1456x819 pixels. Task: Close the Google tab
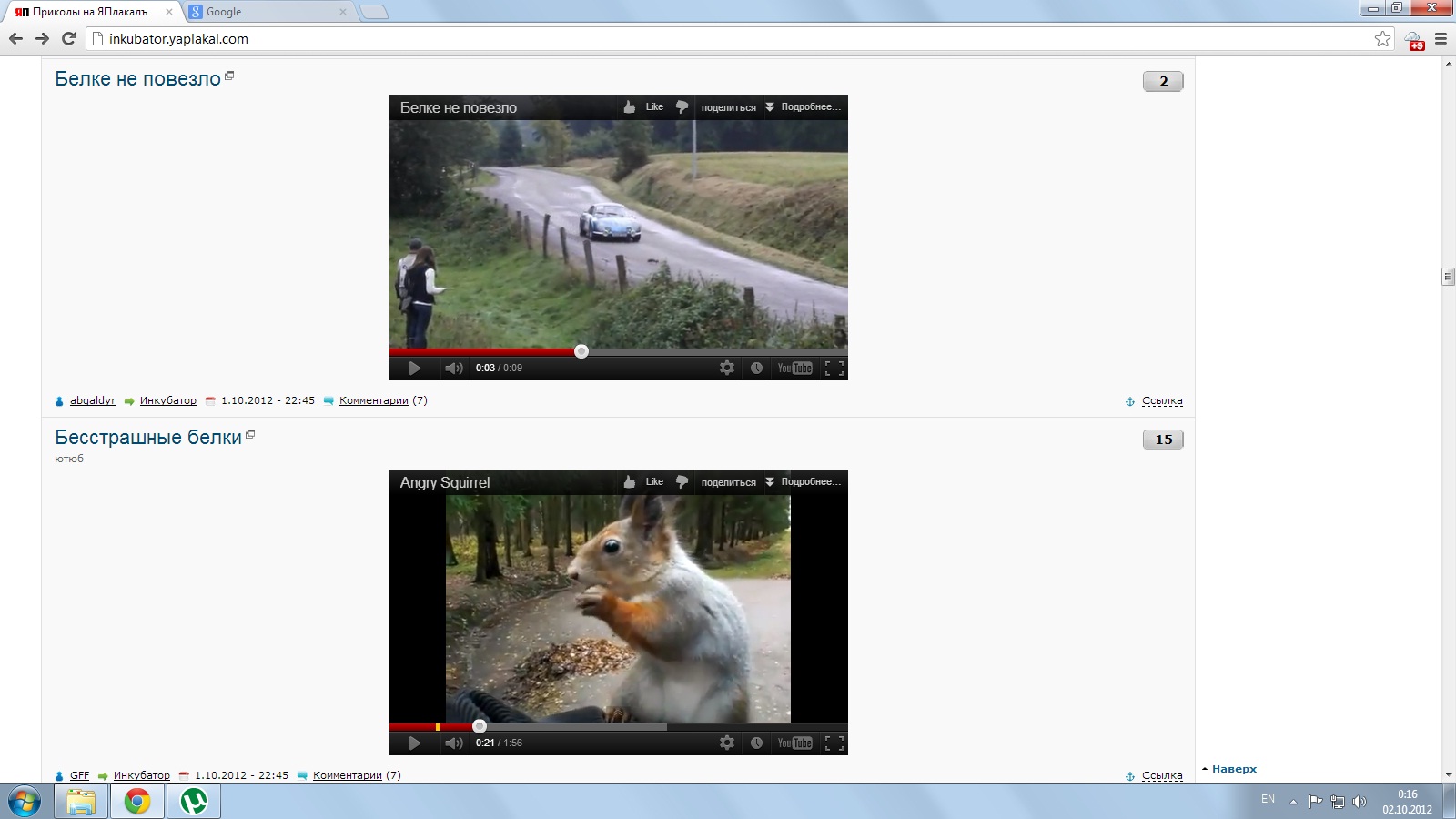343,12
